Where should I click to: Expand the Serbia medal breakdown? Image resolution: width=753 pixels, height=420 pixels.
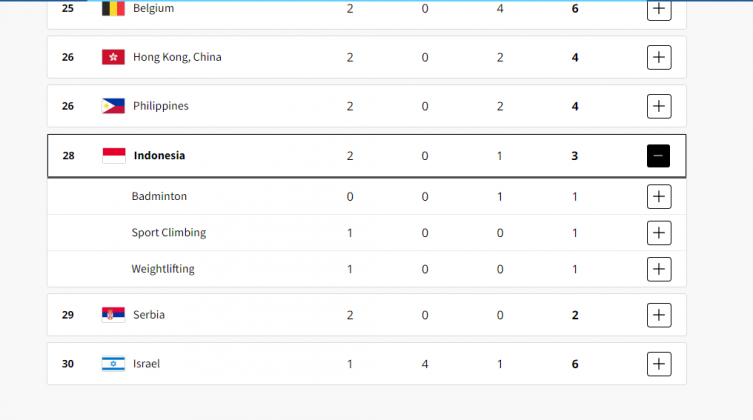coord(658,315)
